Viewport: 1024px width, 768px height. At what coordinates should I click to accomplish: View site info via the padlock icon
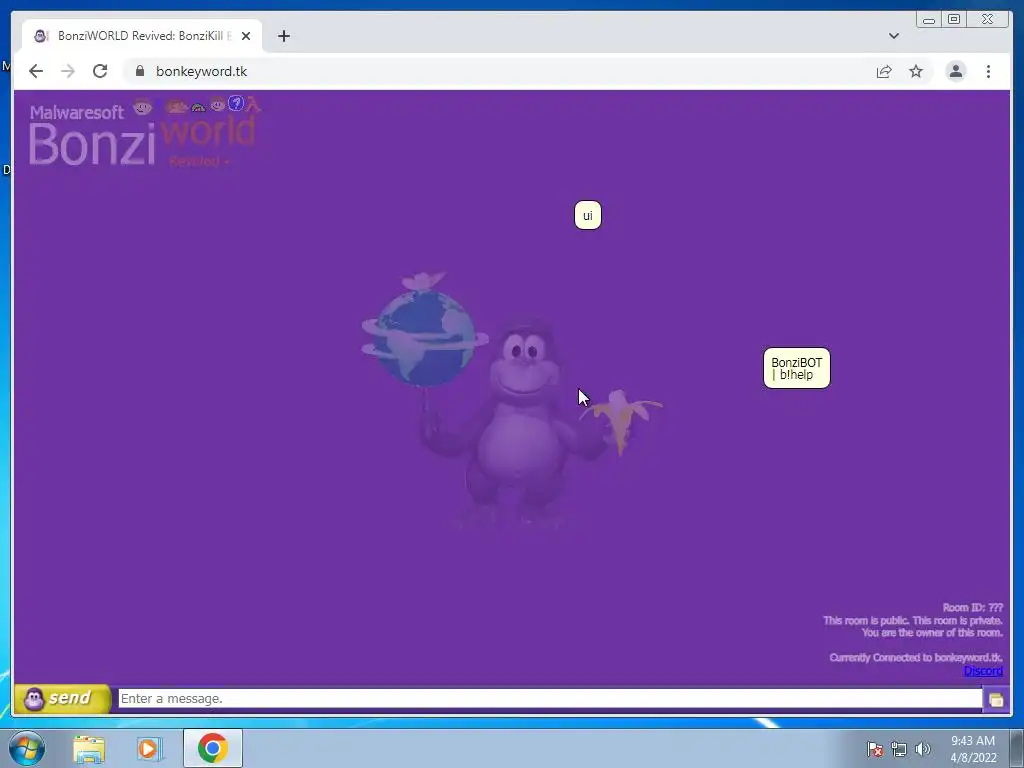[x=140, y=71]
